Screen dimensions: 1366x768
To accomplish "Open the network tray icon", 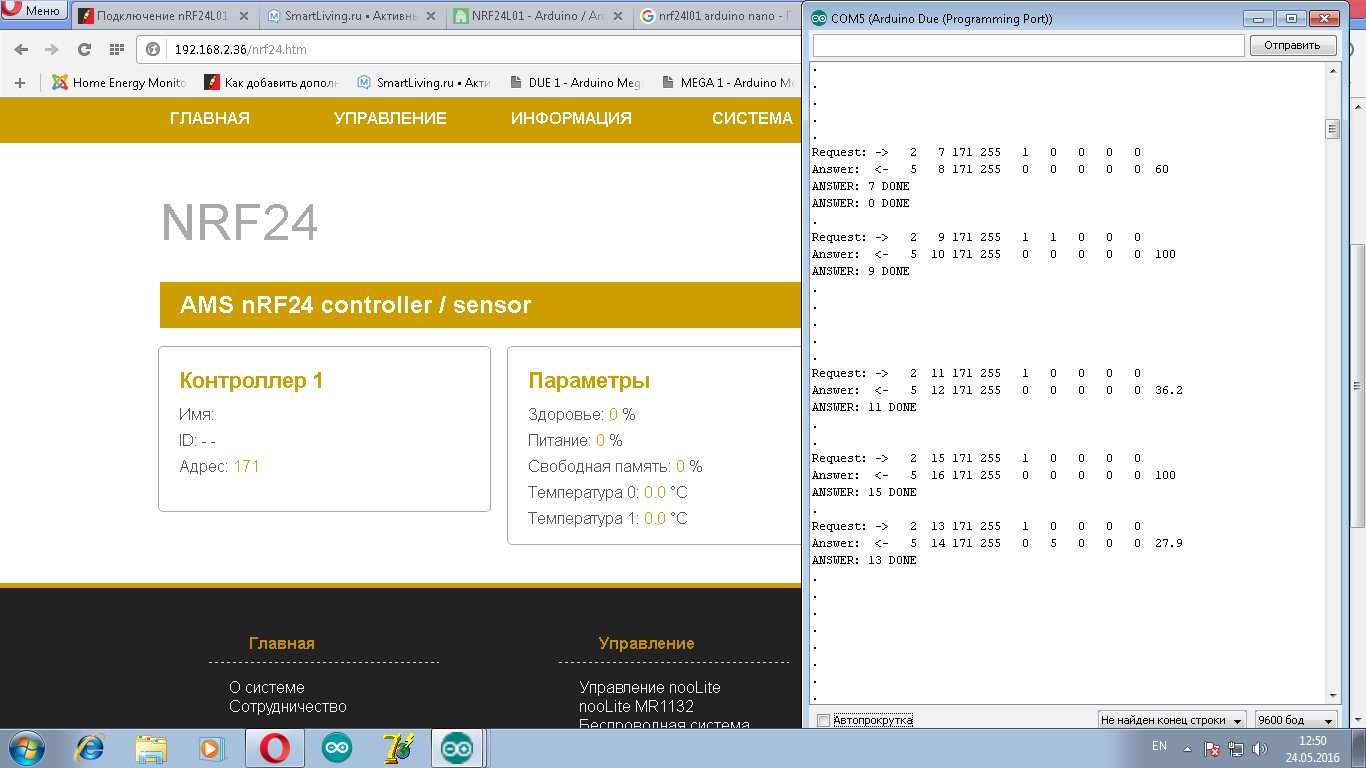I will click(x=1236, y=748).
